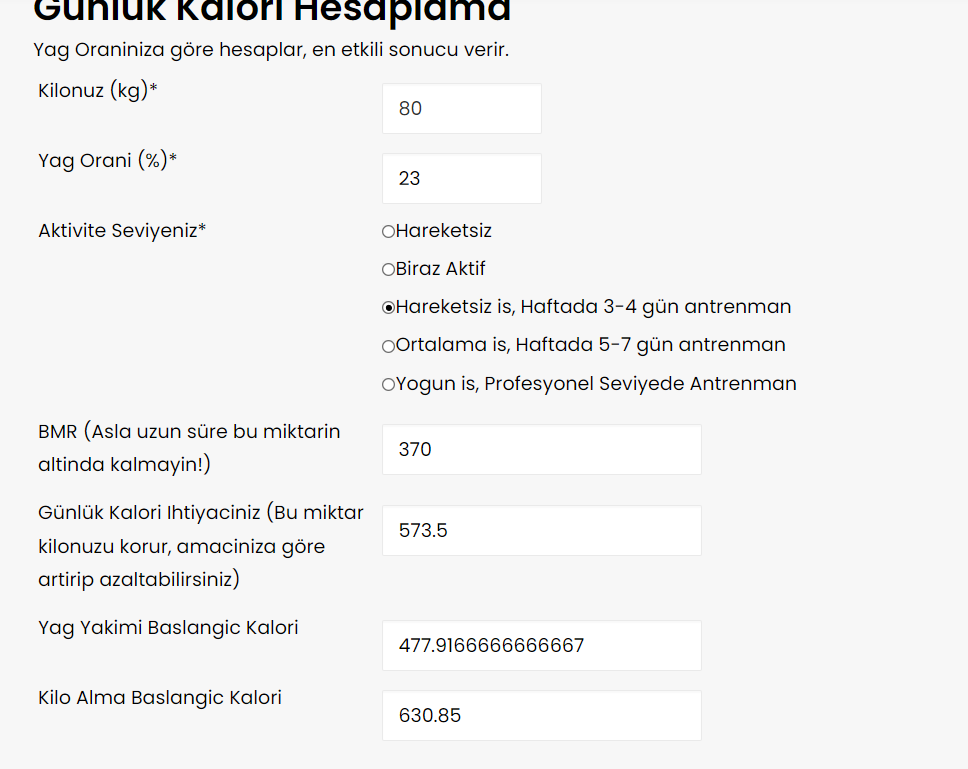Click the Kilo Alma Baslangic Kalori field
Screen dimensions: 968x769
pyautogui.click(x=541, y=716)
